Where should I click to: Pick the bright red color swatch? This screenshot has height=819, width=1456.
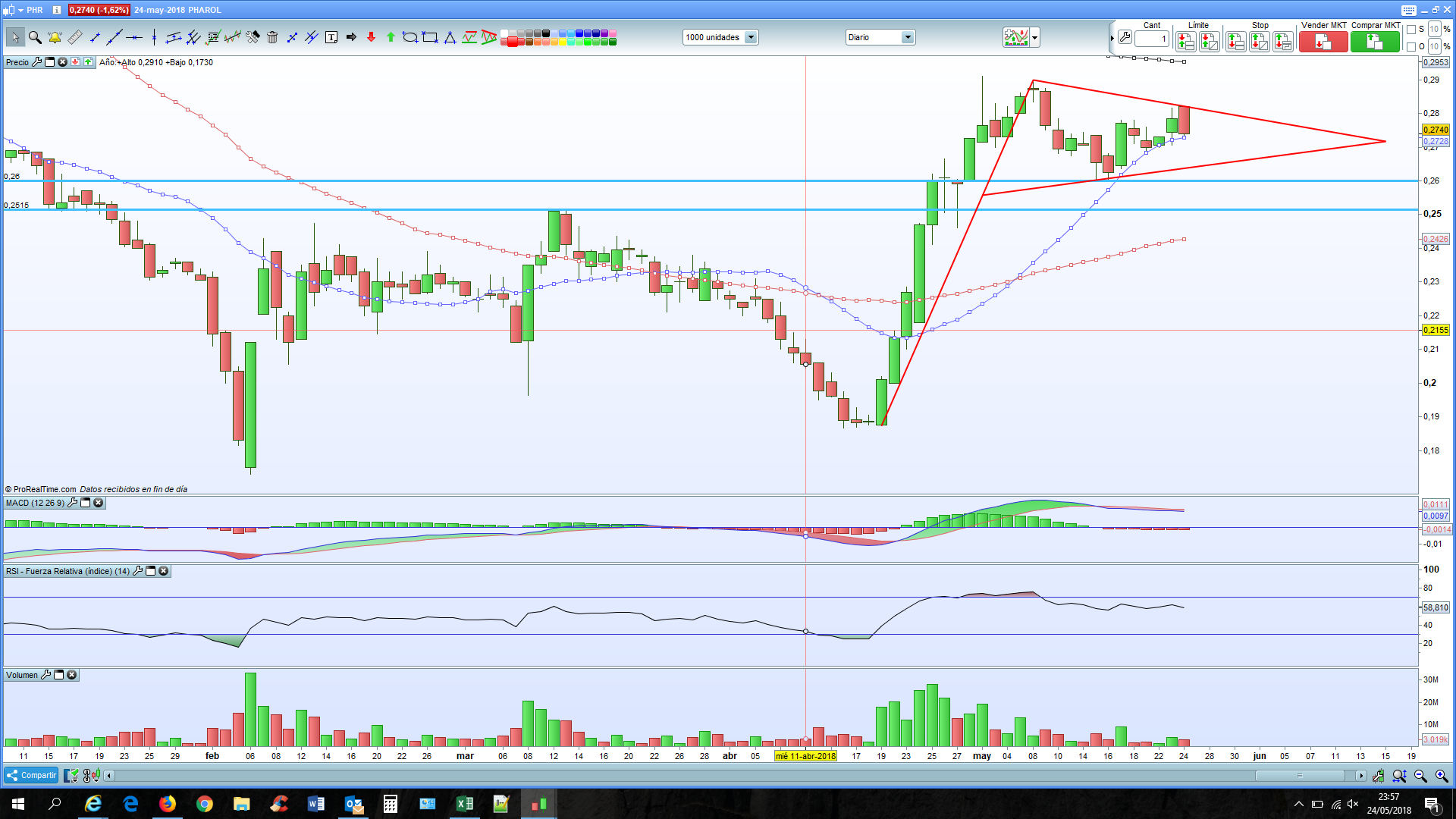(x=513, y=42)
